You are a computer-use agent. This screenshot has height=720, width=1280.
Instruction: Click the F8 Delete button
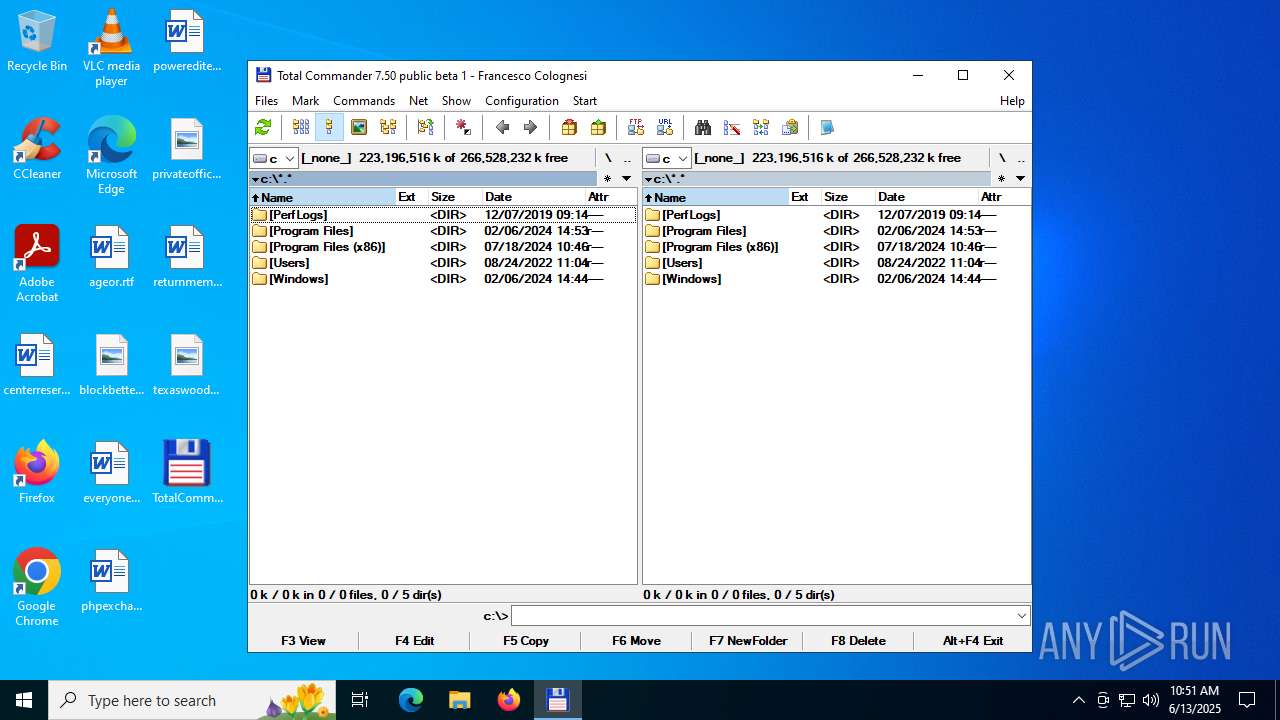[858, 641]
